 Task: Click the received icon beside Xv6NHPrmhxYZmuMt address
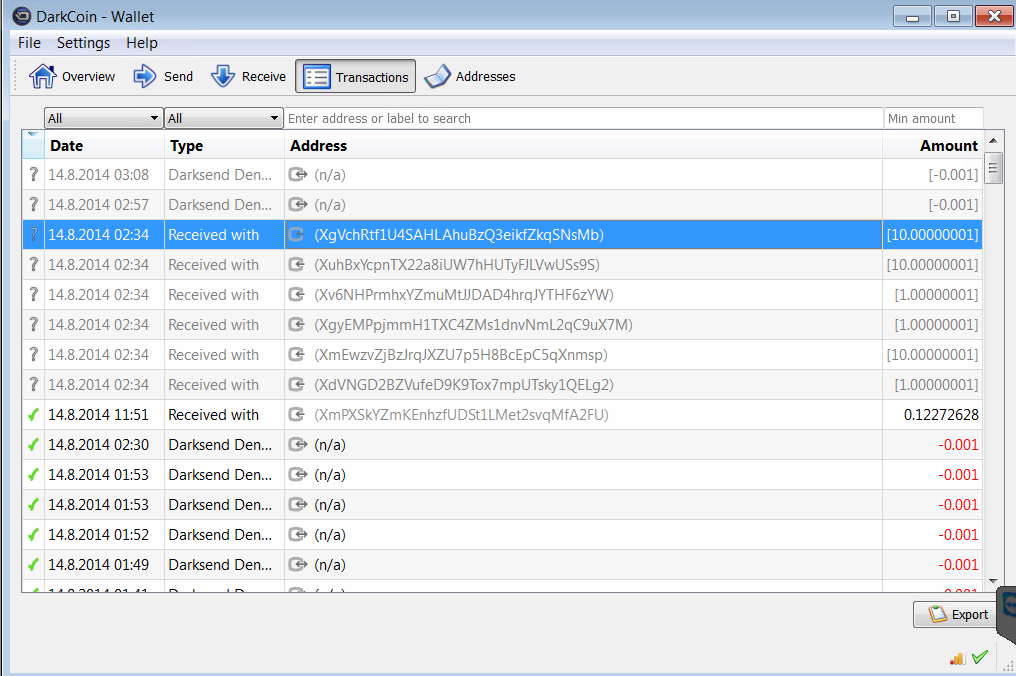(296, 294)
